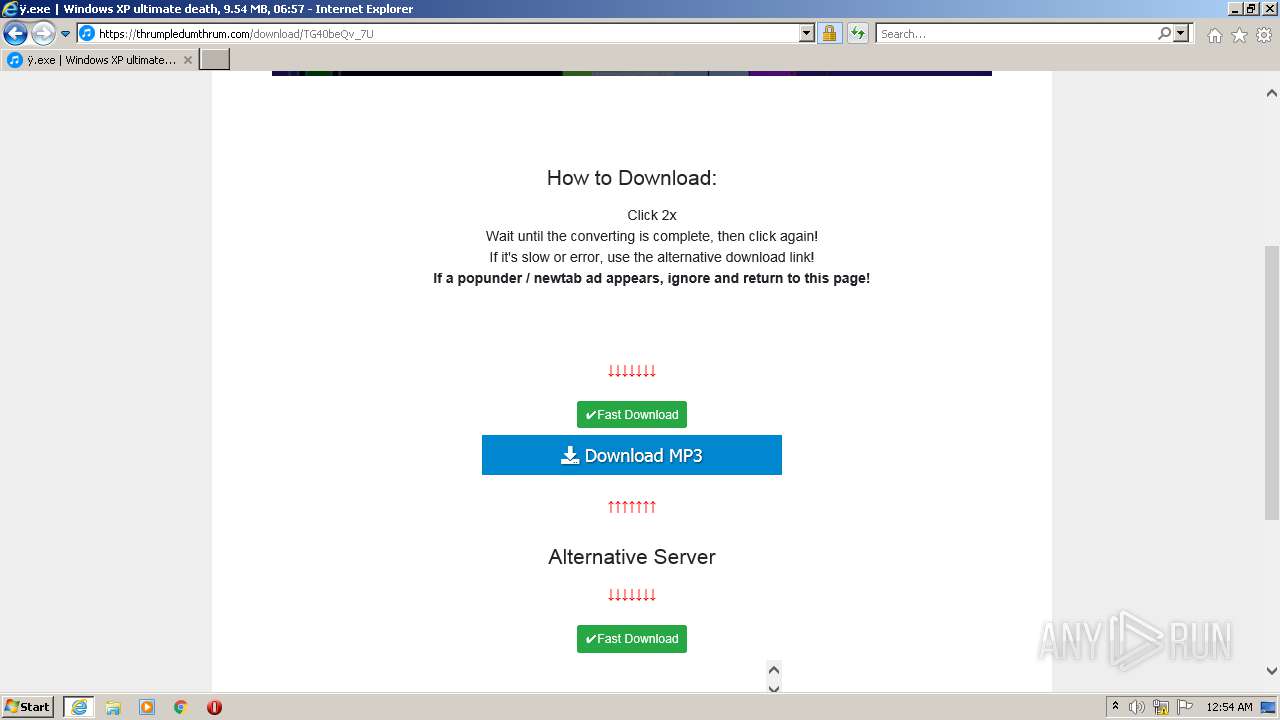Click the 'If it's slow or error' line
This screenshot has height=720, width=1280.
[x=652, y=257]
